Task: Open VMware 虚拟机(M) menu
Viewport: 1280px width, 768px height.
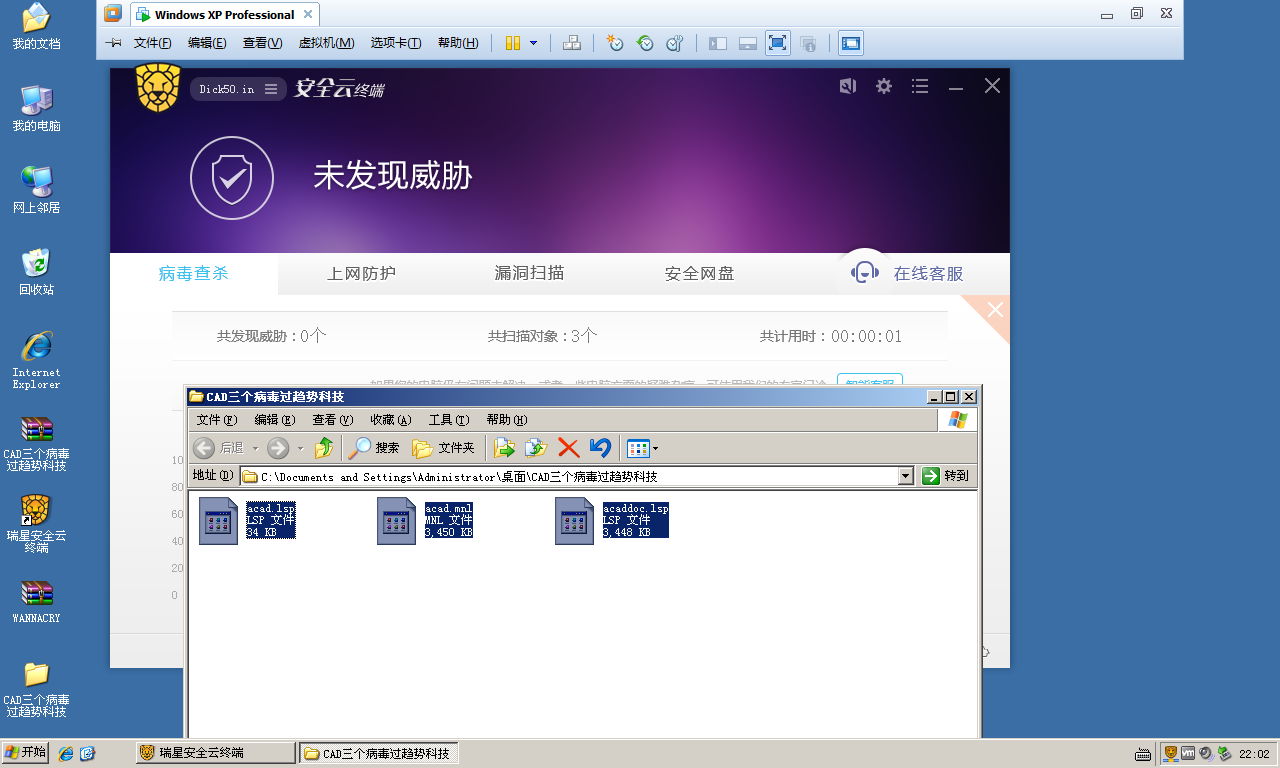Action: pyautogui.click(x=327, y=43)
